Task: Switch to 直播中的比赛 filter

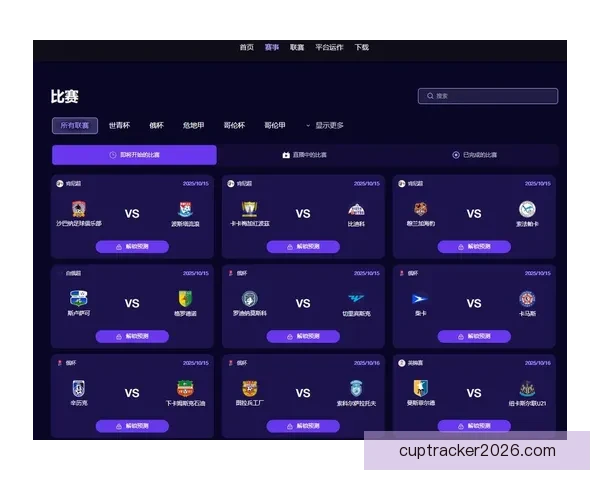Action: click(304, 155)
